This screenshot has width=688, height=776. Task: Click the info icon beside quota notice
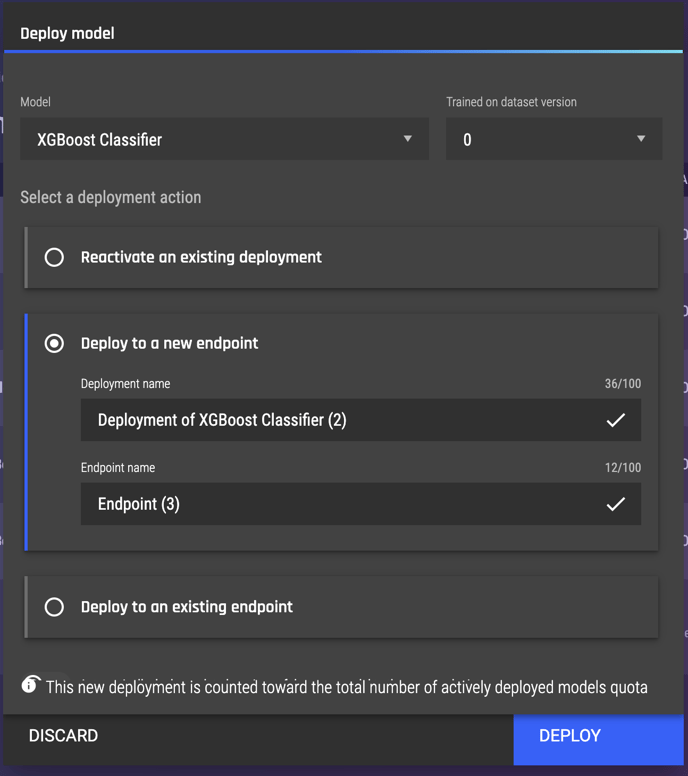[31, 684]
